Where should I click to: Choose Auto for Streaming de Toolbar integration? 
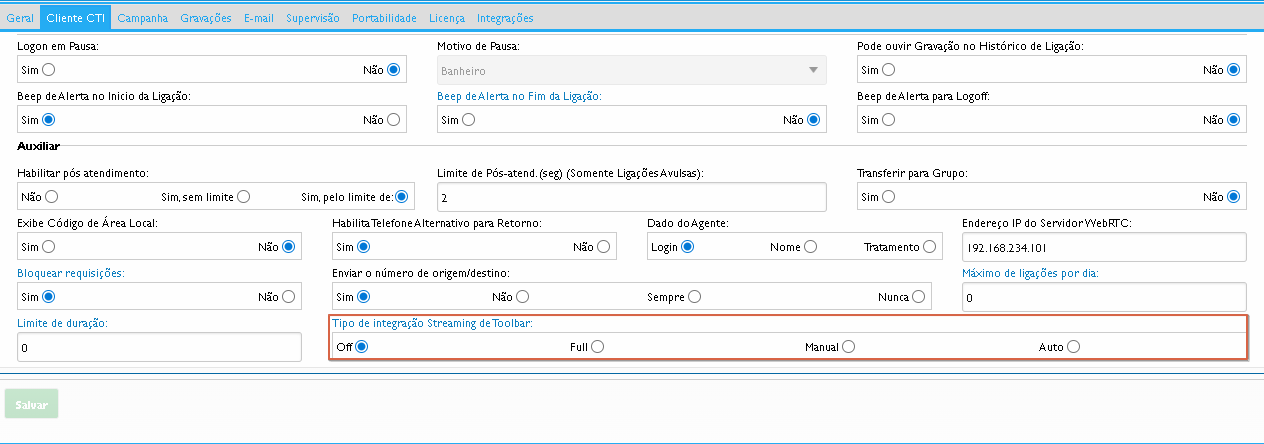click(x=1073, y=347)
